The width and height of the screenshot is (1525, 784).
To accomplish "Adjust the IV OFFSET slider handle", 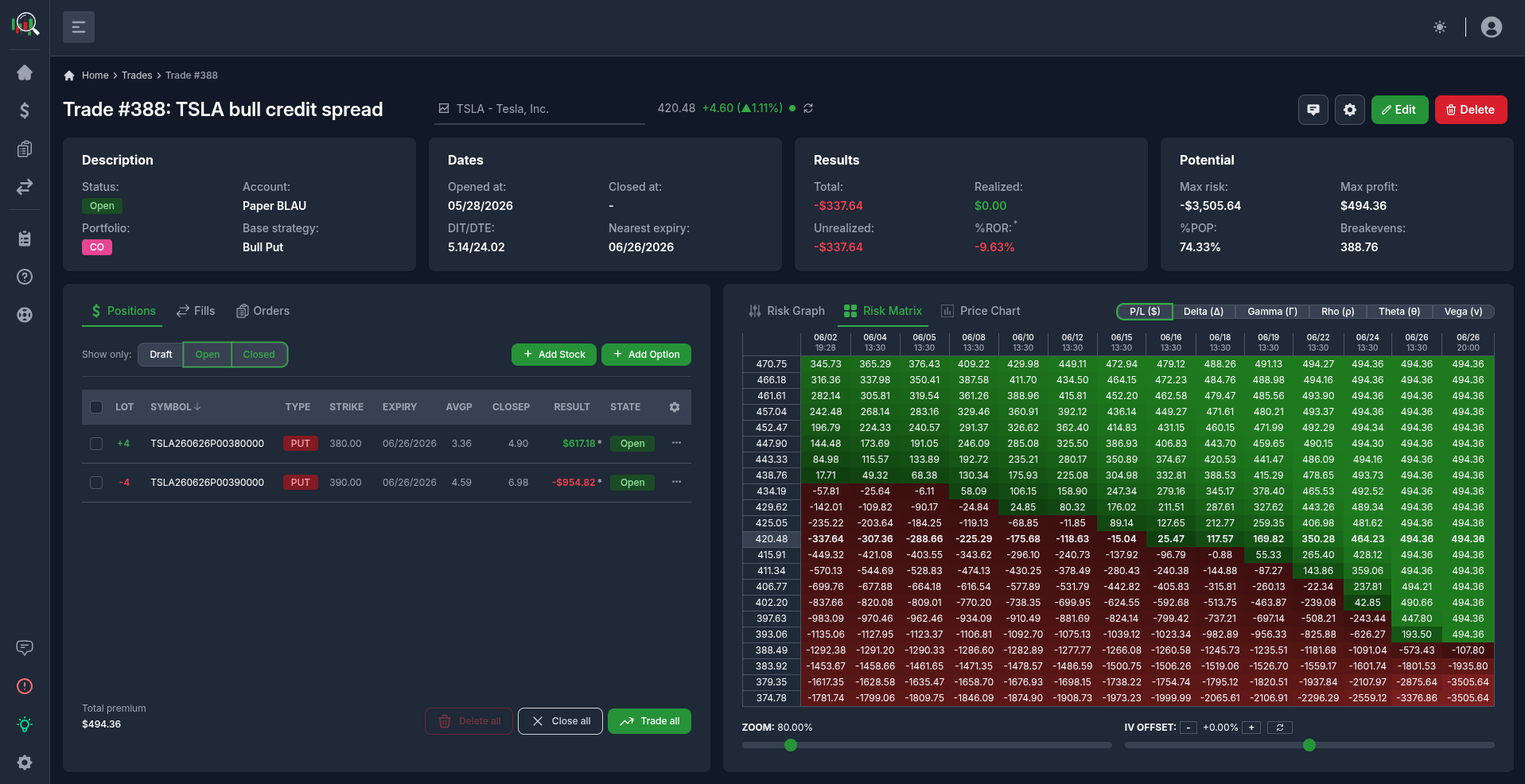I will 1309,745.
